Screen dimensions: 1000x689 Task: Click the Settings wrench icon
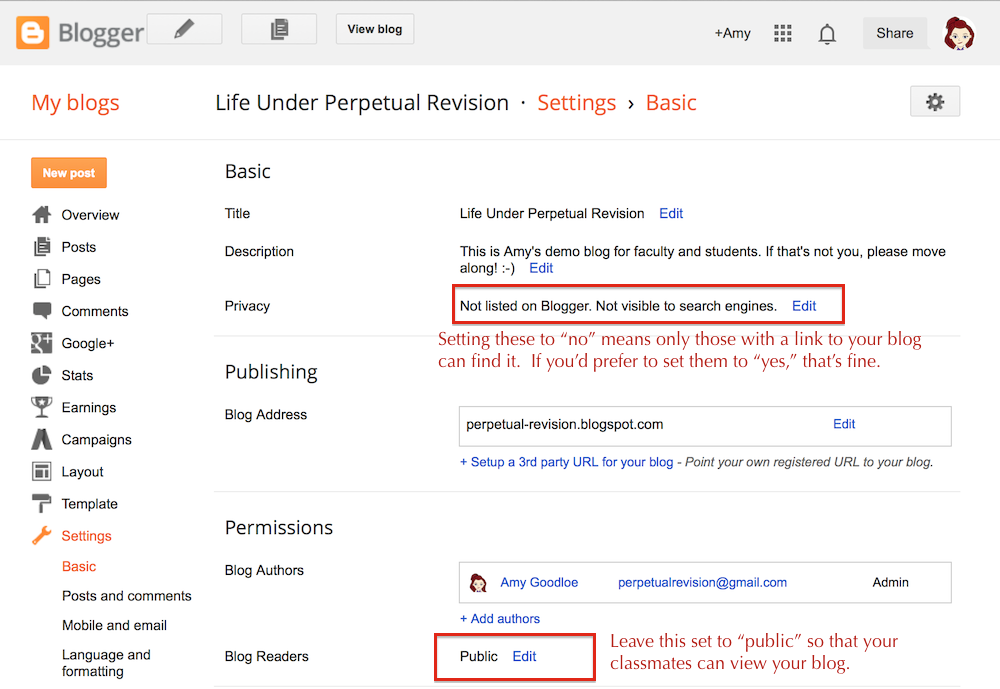tap(42, 536)
